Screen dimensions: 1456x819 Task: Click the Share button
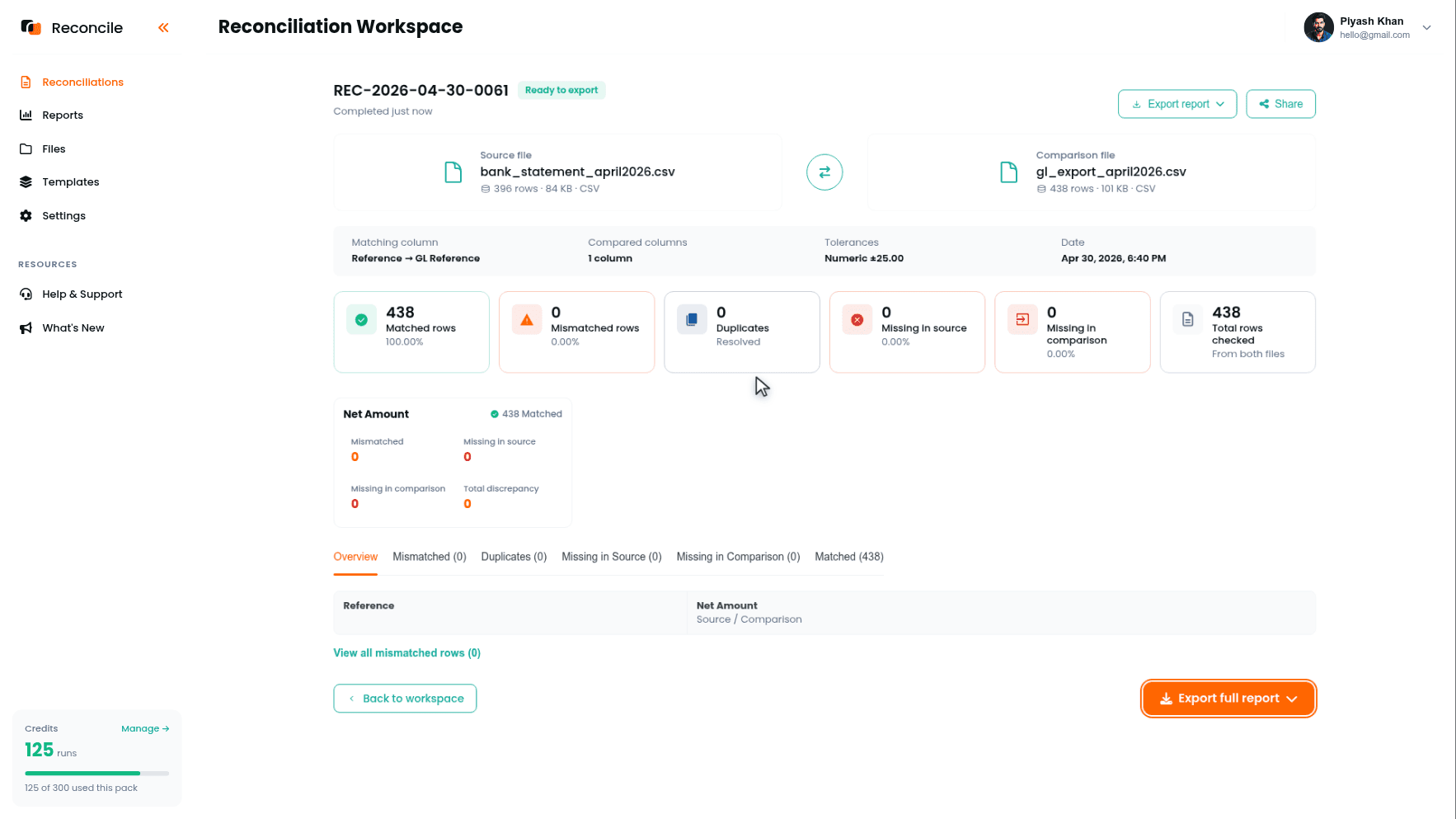click(1280, 104)
